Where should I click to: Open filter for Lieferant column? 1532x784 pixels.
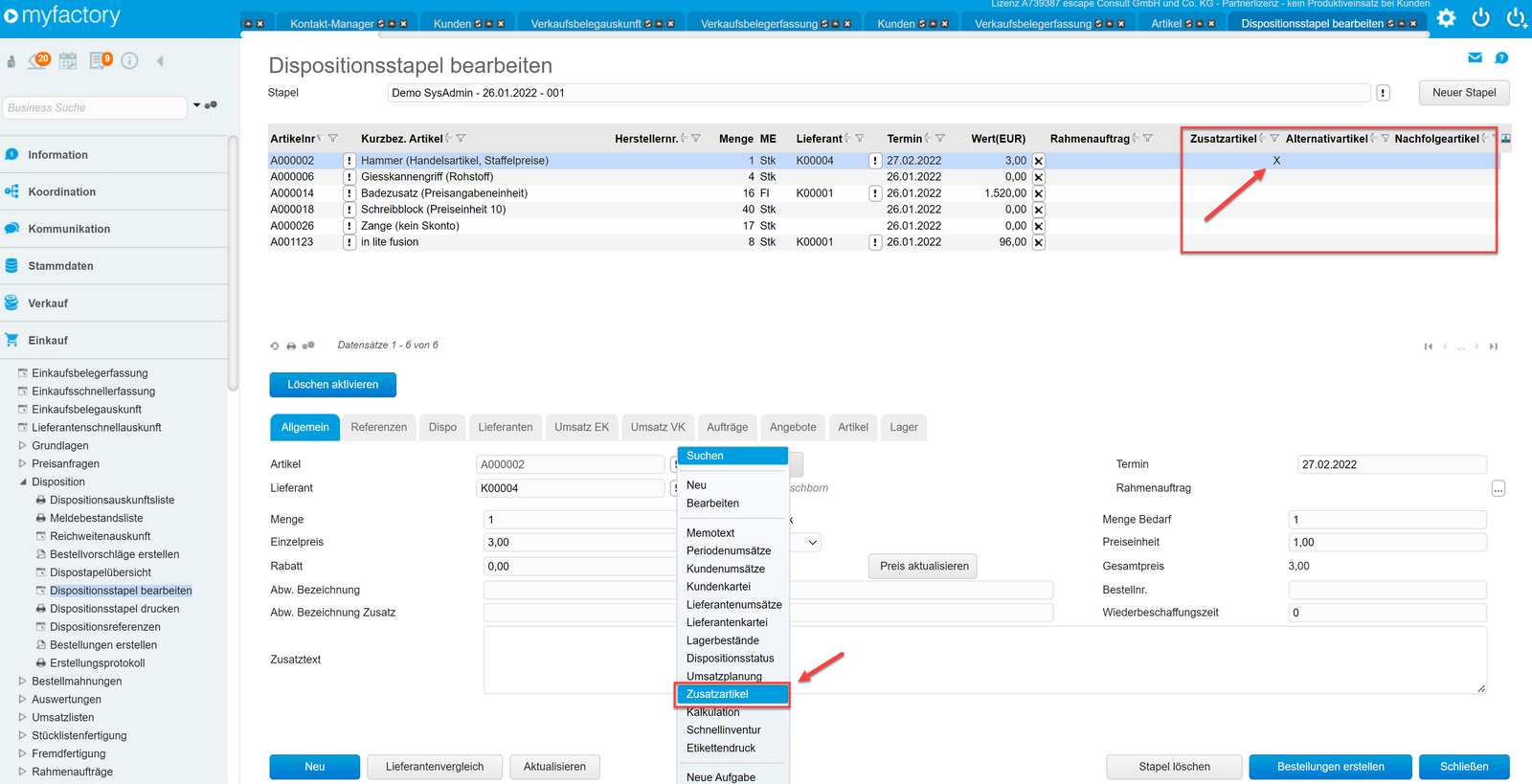(860, 139)
